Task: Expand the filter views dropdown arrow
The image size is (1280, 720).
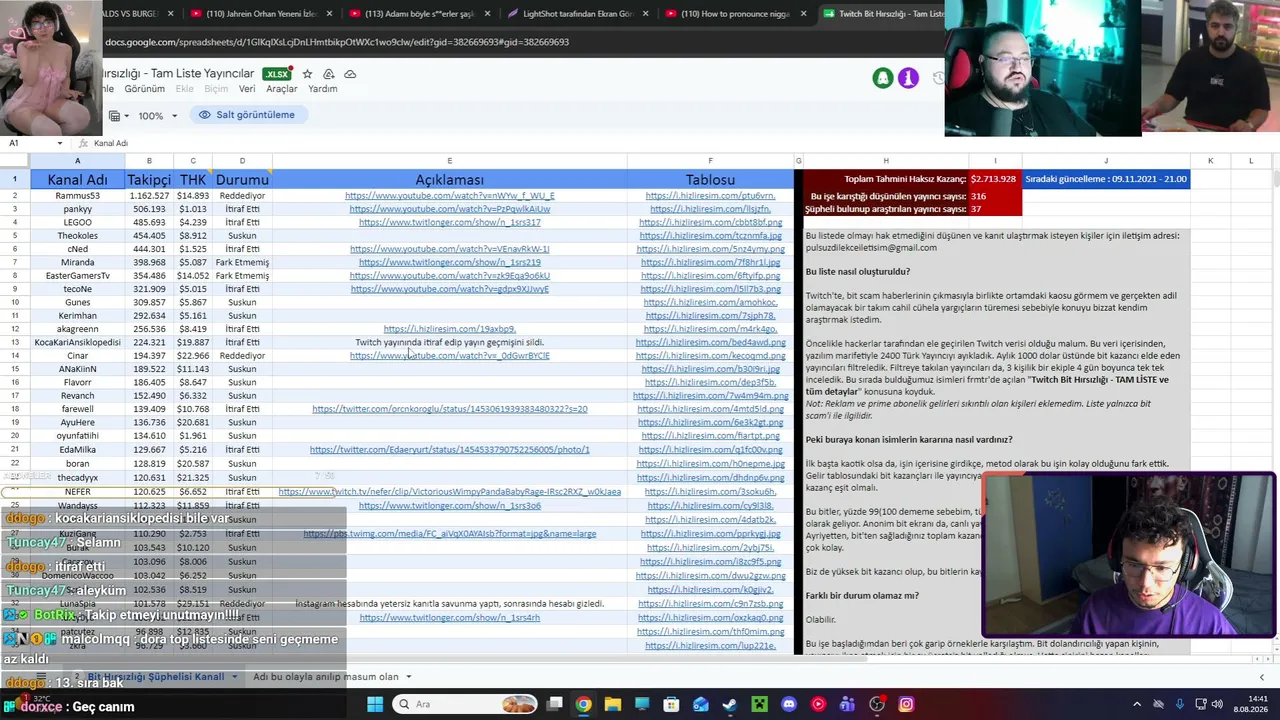Action: click(x=128, y=116)
